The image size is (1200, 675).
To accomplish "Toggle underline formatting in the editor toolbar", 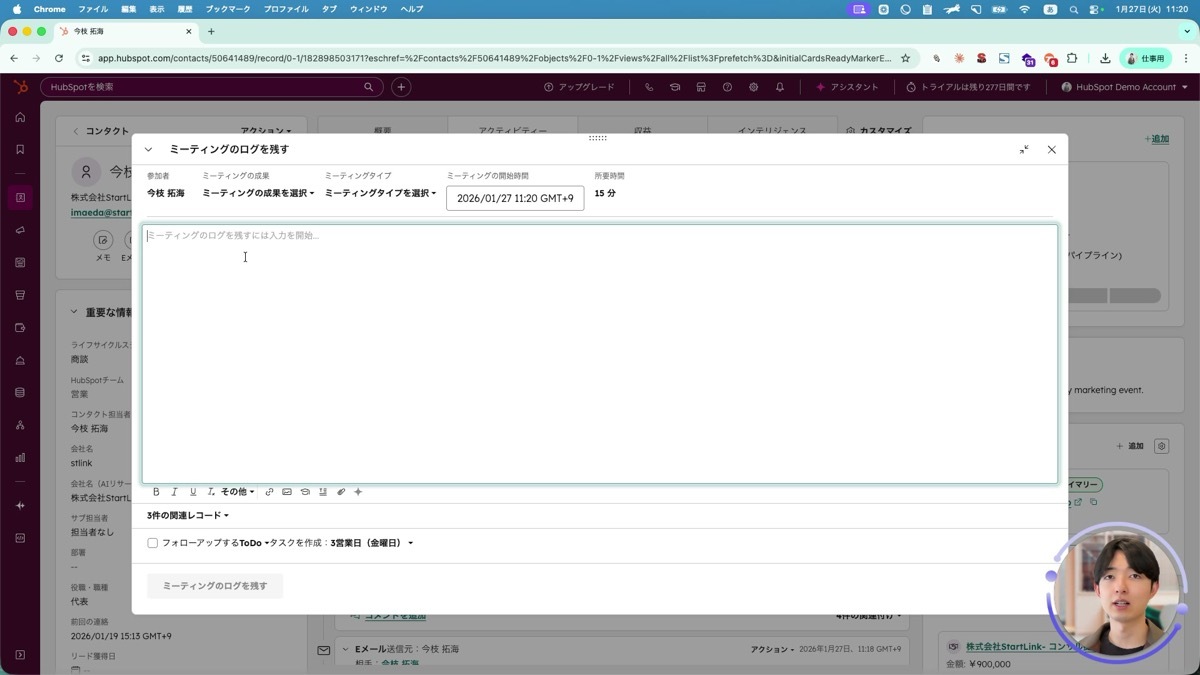I will [193, 492].
